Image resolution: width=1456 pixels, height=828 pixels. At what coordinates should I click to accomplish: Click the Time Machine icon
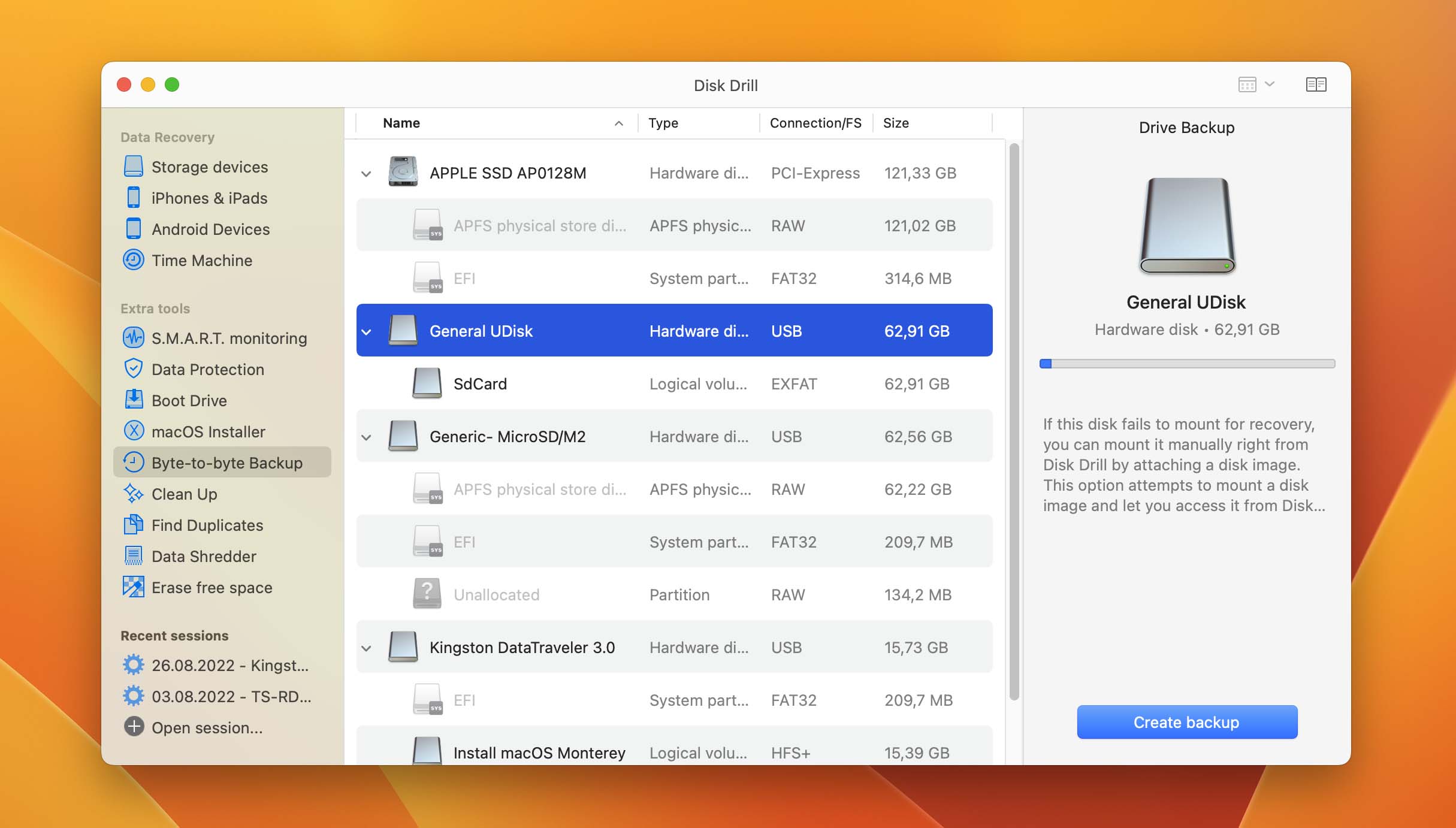134,259
